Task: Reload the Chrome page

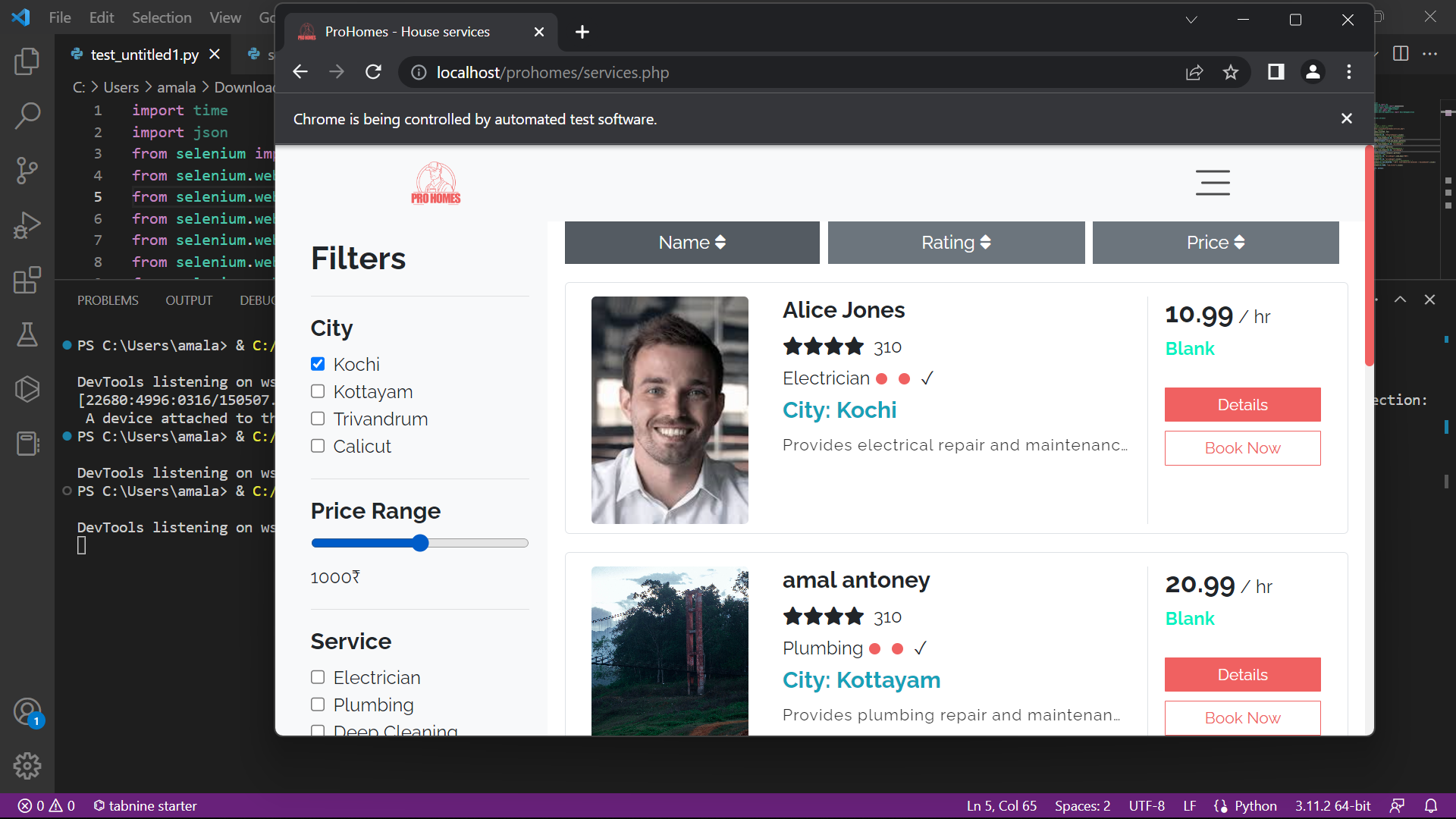Action: [373, 72]
